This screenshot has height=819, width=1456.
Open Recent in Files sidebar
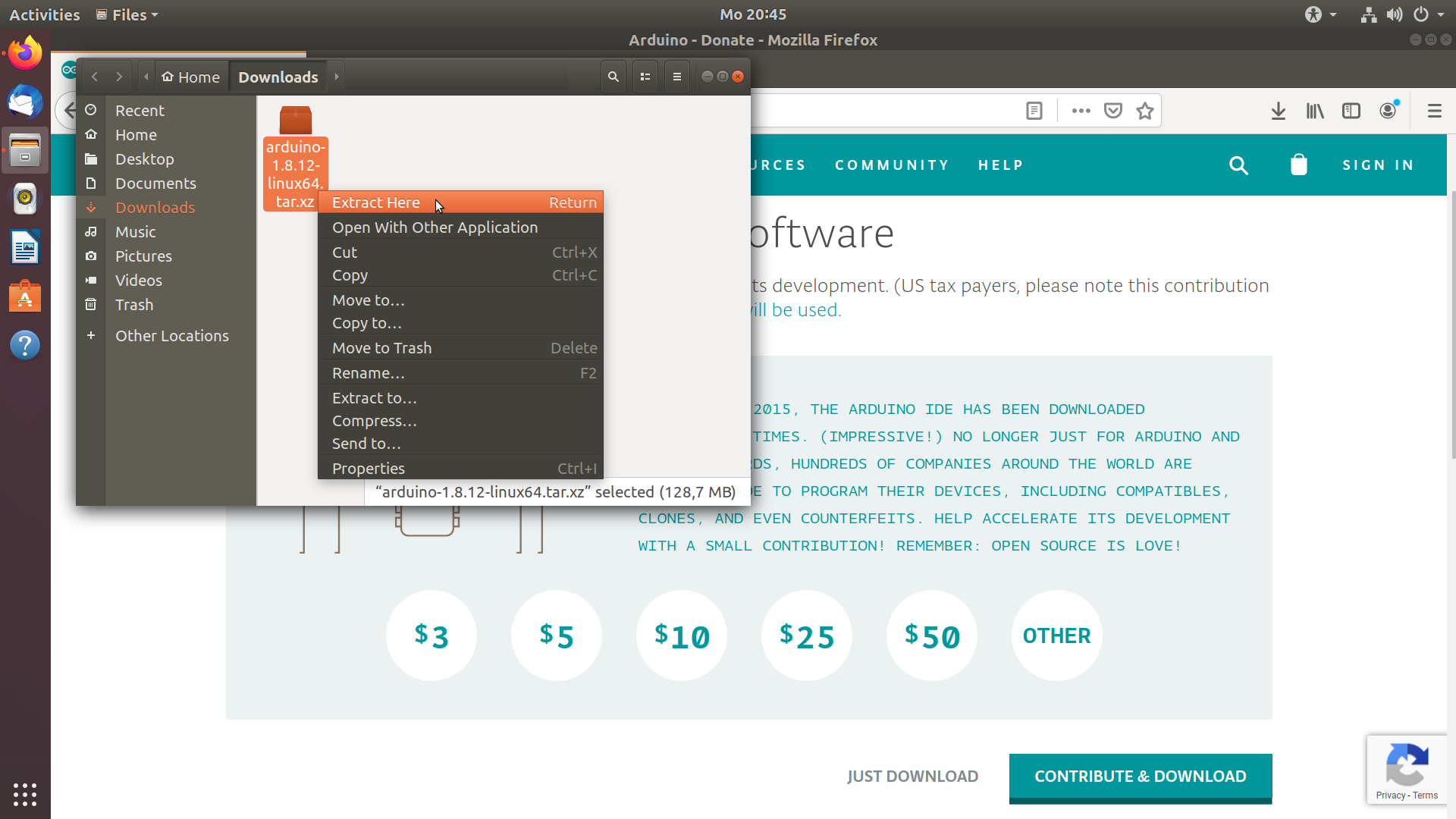pyautogui.click(x=166, y=111)
